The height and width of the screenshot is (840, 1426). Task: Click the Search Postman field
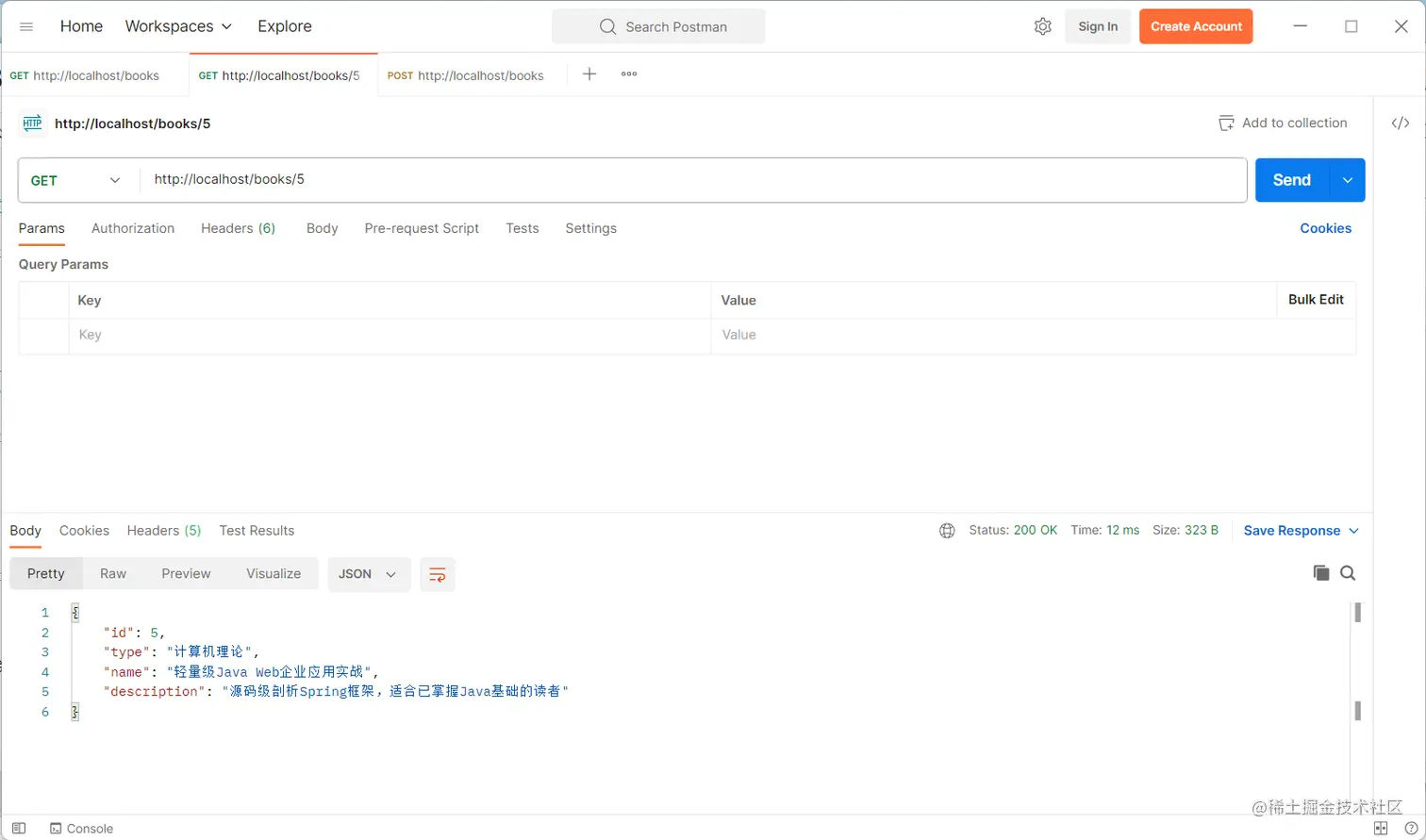pos(658,26)
